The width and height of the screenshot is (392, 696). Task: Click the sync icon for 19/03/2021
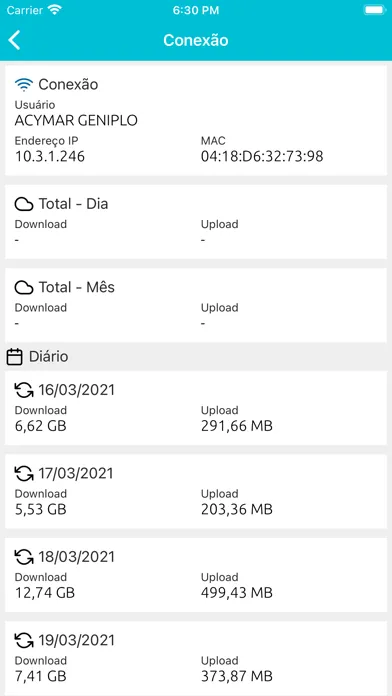pyautogui.click(x=24, y=641)
